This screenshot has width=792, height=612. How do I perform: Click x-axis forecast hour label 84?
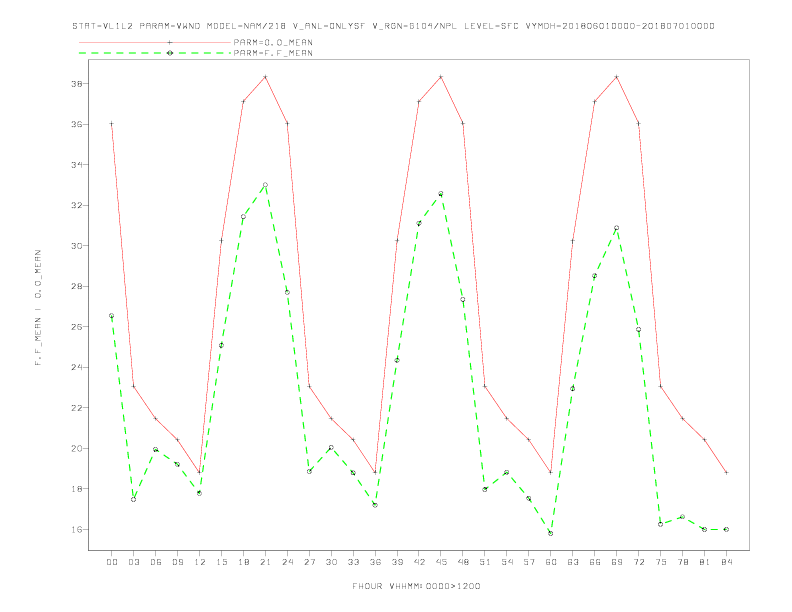point(726,562)
